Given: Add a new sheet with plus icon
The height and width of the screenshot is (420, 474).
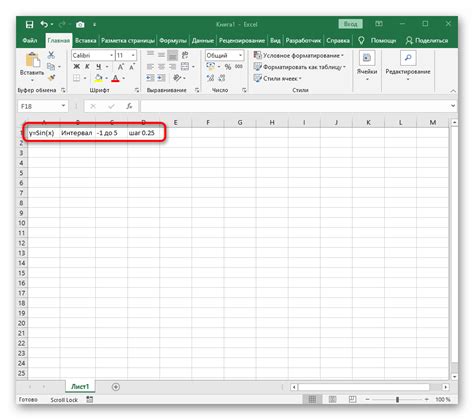Looking at the screenshot, I should pyautogui.click(x=116, y=387).
